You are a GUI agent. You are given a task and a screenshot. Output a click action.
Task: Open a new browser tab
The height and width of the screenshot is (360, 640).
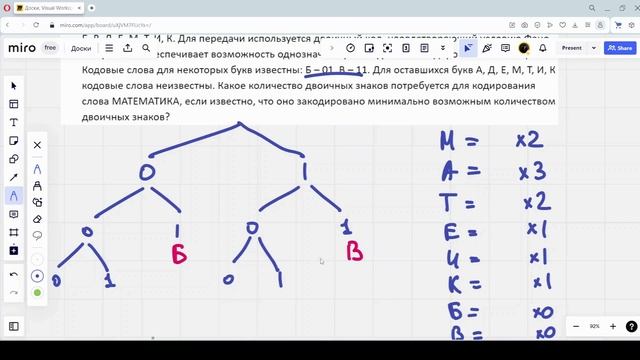point(91,8)
